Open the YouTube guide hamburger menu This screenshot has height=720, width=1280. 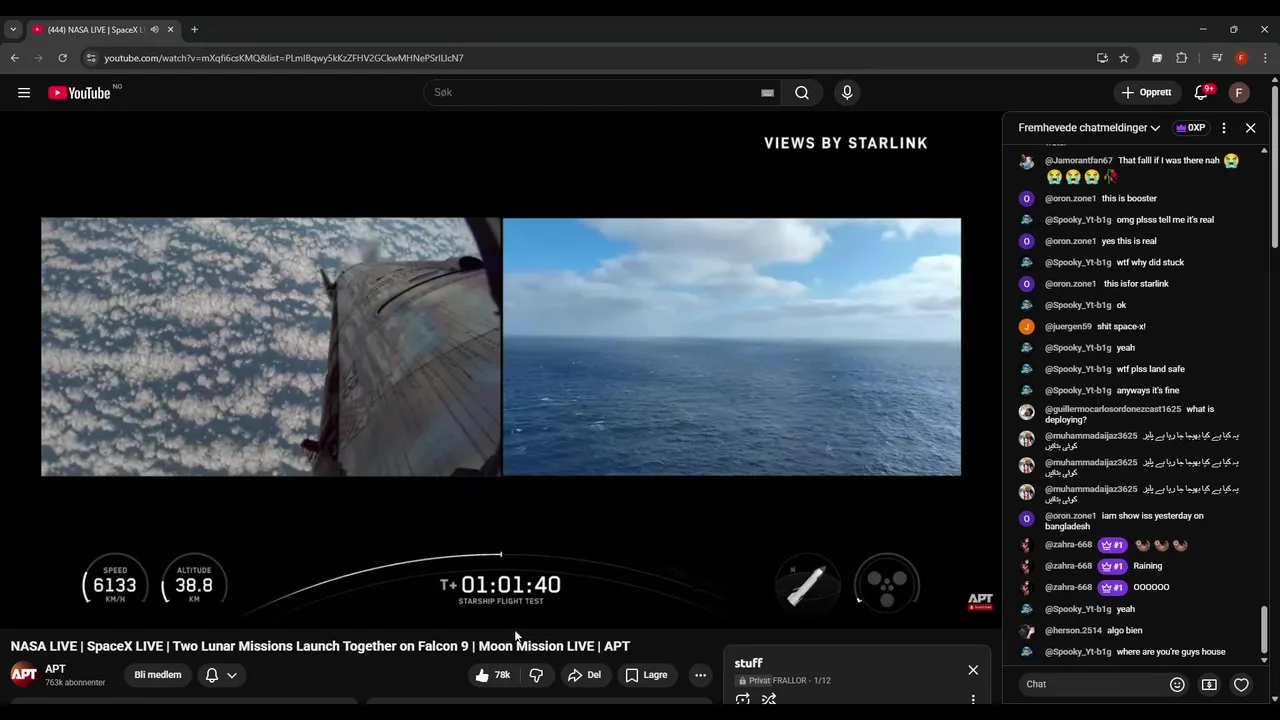pyautogui.click(x=24, y=93)
